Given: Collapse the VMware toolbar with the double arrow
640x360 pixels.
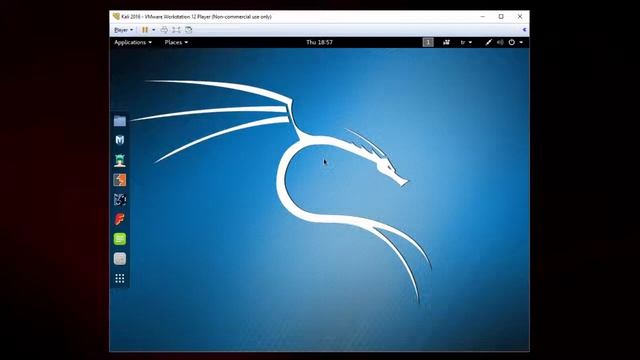Looking at the screenshot, I should pyautogui.click(x=524, y=30).
